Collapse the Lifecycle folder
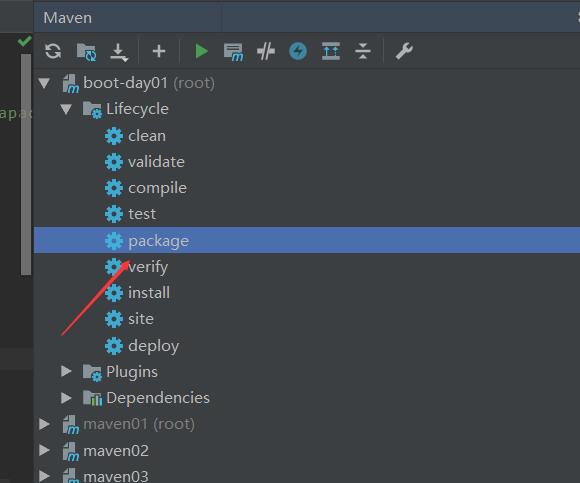The width and height of the screenshot is (580, 483). [x=66, y=109]
